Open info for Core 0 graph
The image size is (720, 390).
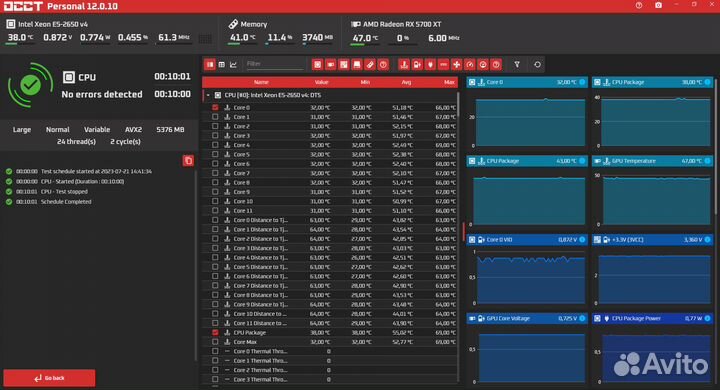pyautogui.click(x=582, y=82)
